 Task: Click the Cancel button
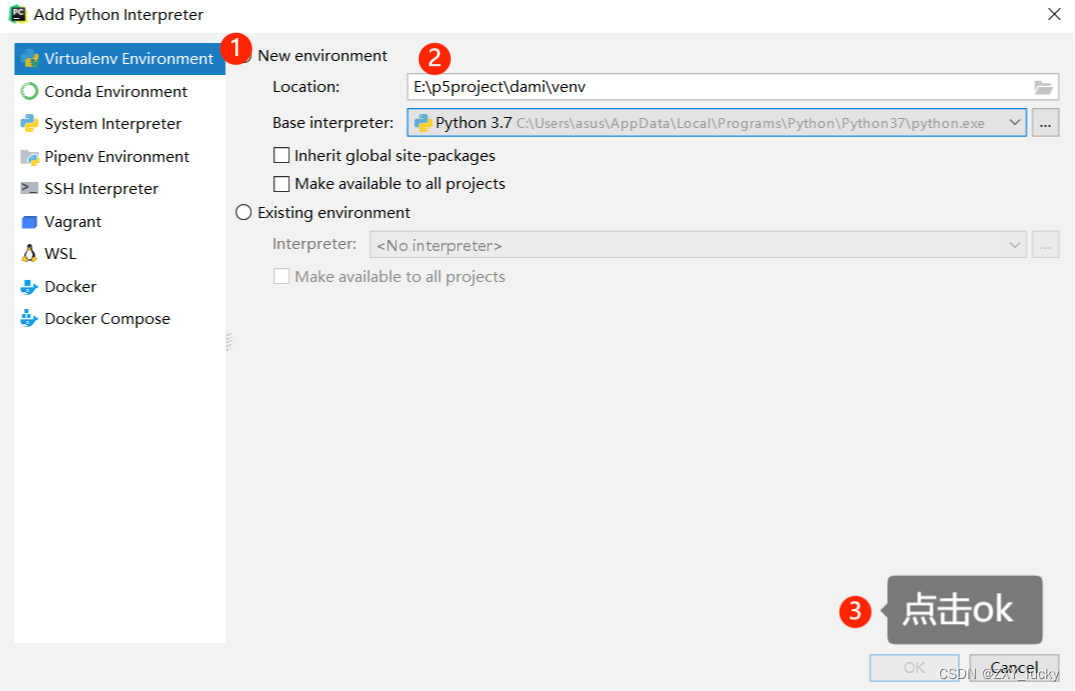tap(1014, 668)
